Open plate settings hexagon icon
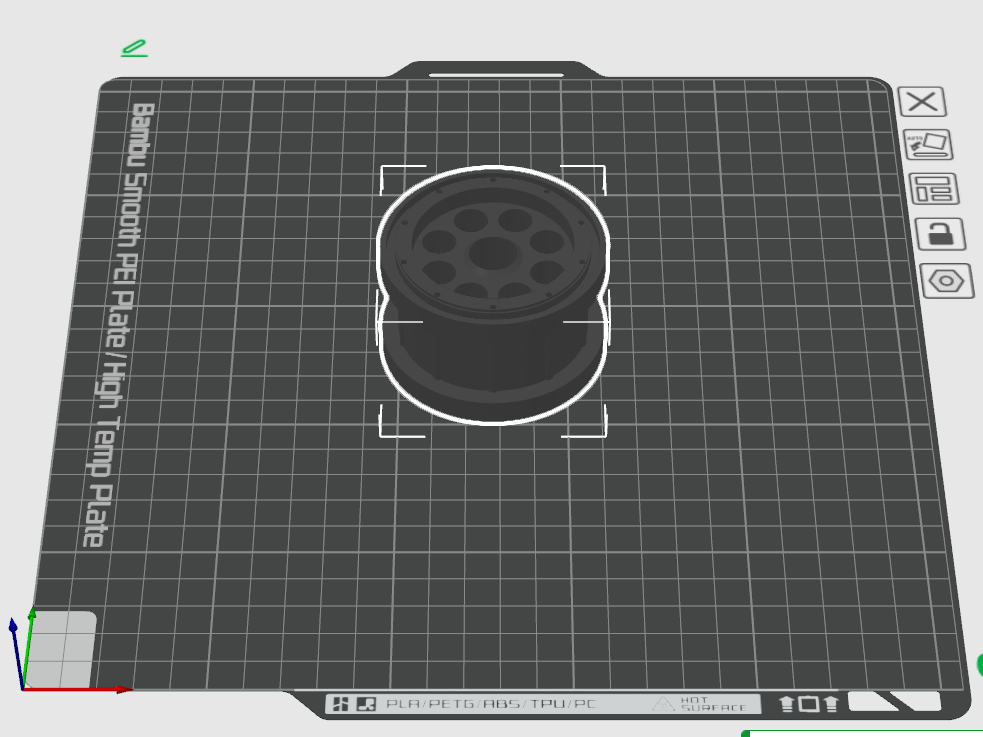This screenshot has width=983, height=737. point(947,281)
